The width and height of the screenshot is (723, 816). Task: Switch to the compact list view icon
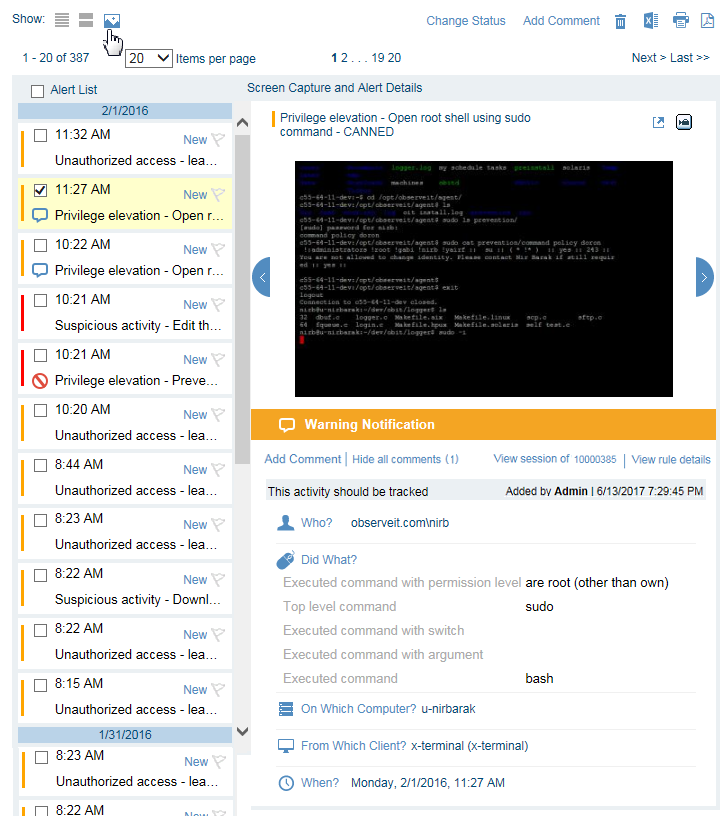[x=63, y=20]
